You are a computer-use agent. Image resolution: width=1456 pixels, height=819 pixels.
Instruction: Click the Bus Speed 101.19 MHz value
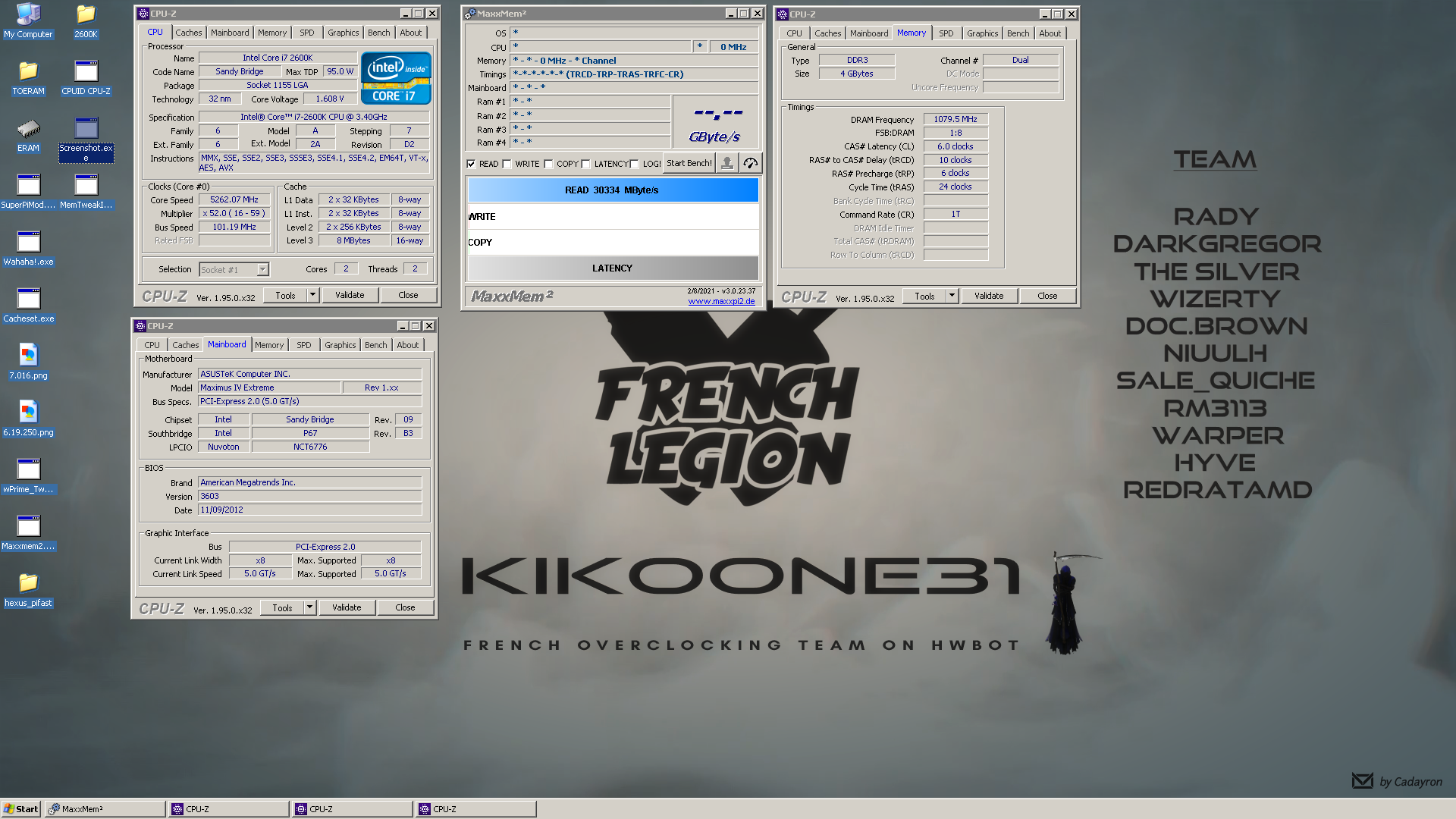coord(234,227)
